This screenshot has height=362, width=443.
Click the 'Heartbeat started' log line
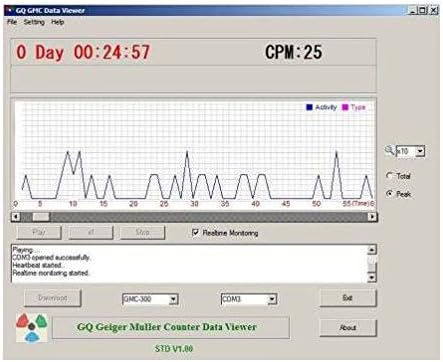38,265
